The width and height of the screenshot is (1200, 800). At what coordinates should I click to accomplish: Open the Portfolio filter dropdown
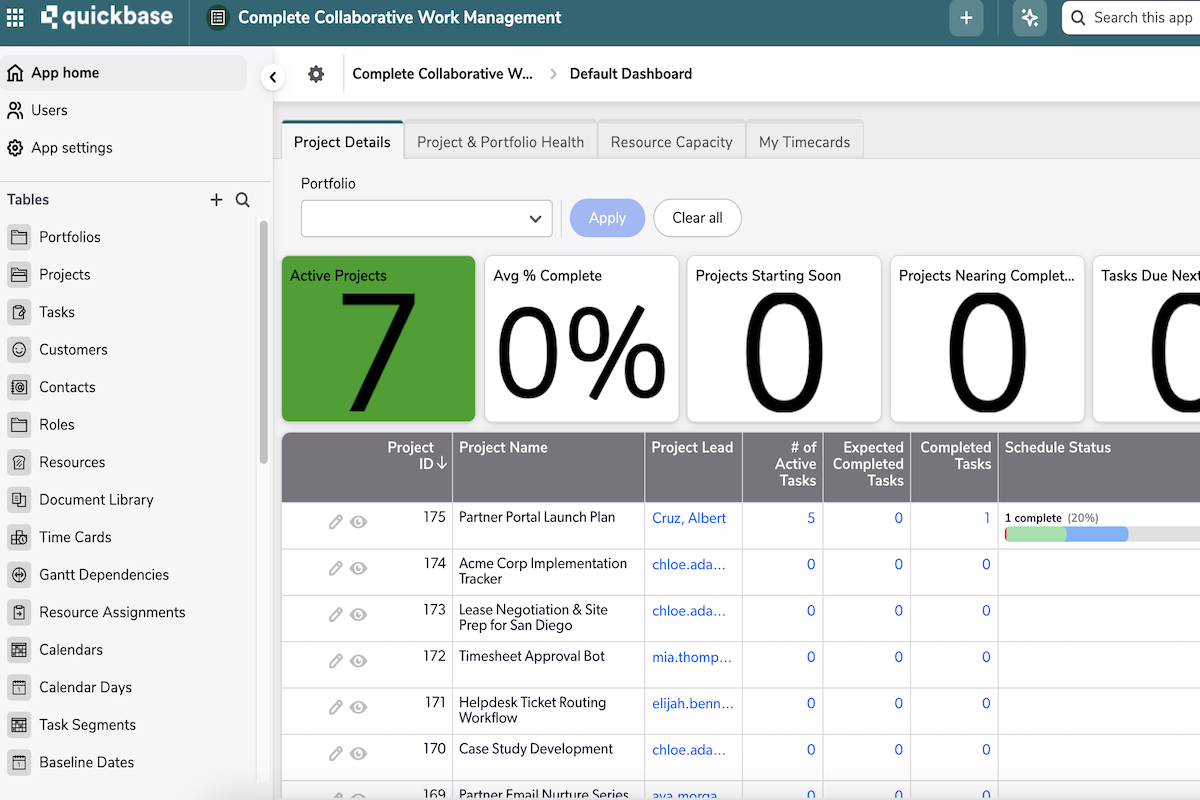426,218
